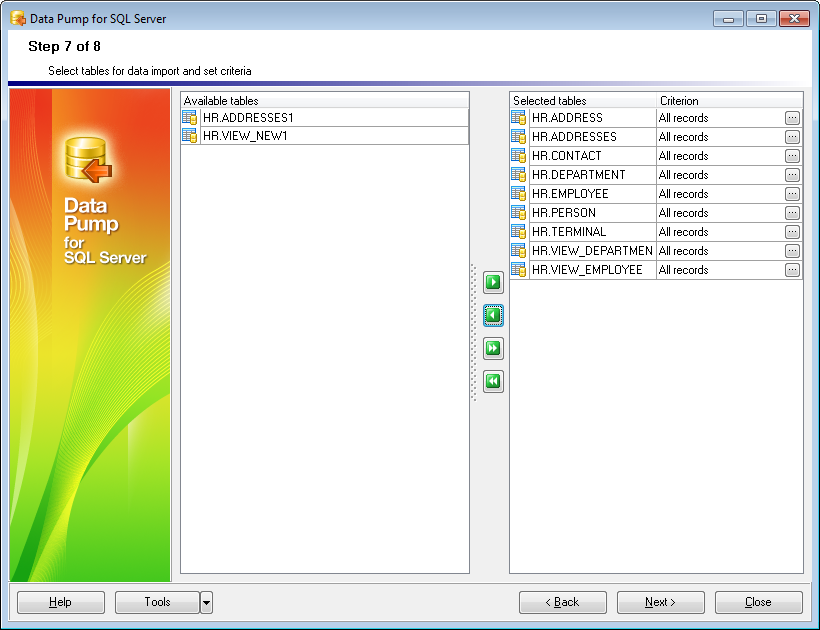This screenshot has width=820, height=630.
Task: Click the table icon beside HR.VIEW_EMPLOYEE
Action: tap(518, 270)
